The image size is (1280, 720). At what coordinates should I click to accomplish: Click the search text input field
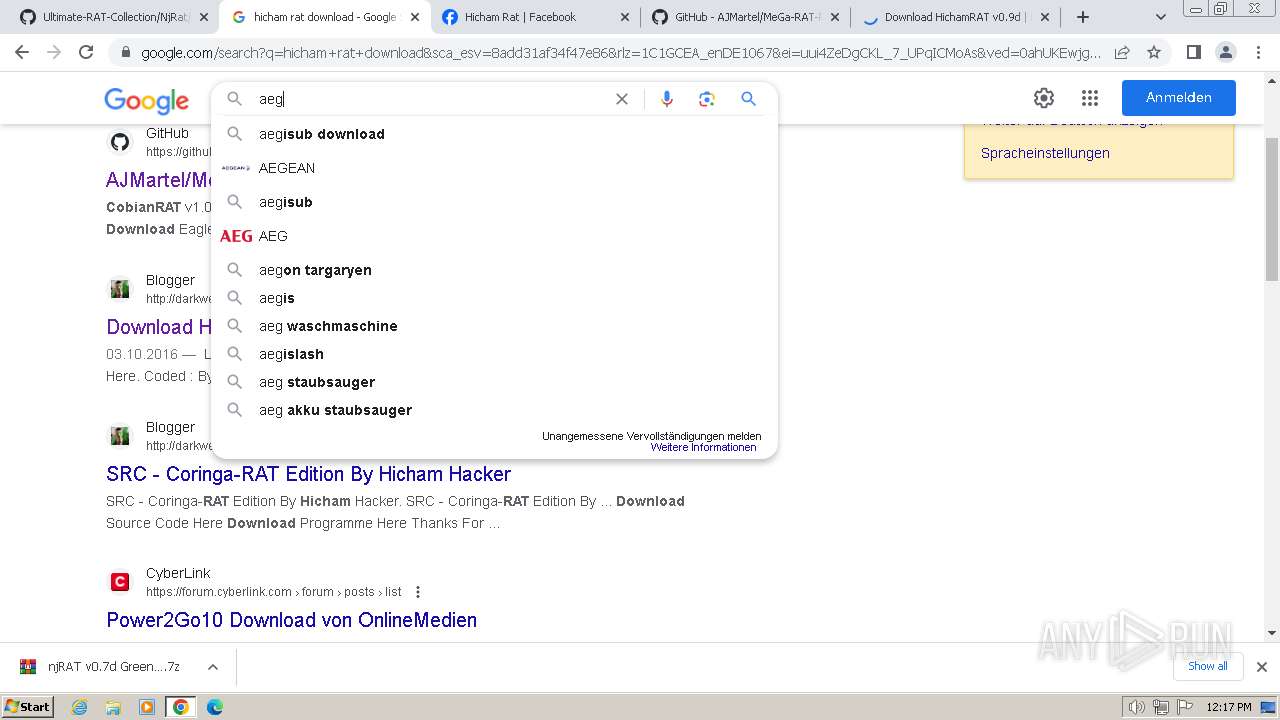click(430, 99)
